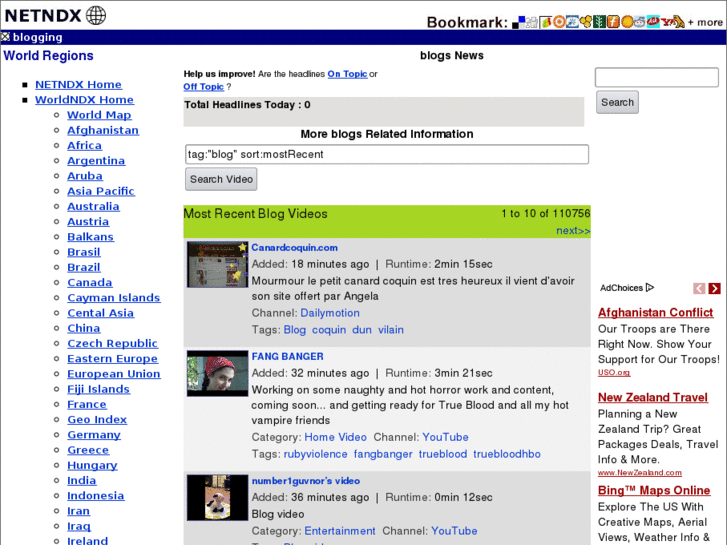Go to previous ad with left arrow
This screenshot has height=545, width=727.
pyautogui.click(x=699, y=289)
